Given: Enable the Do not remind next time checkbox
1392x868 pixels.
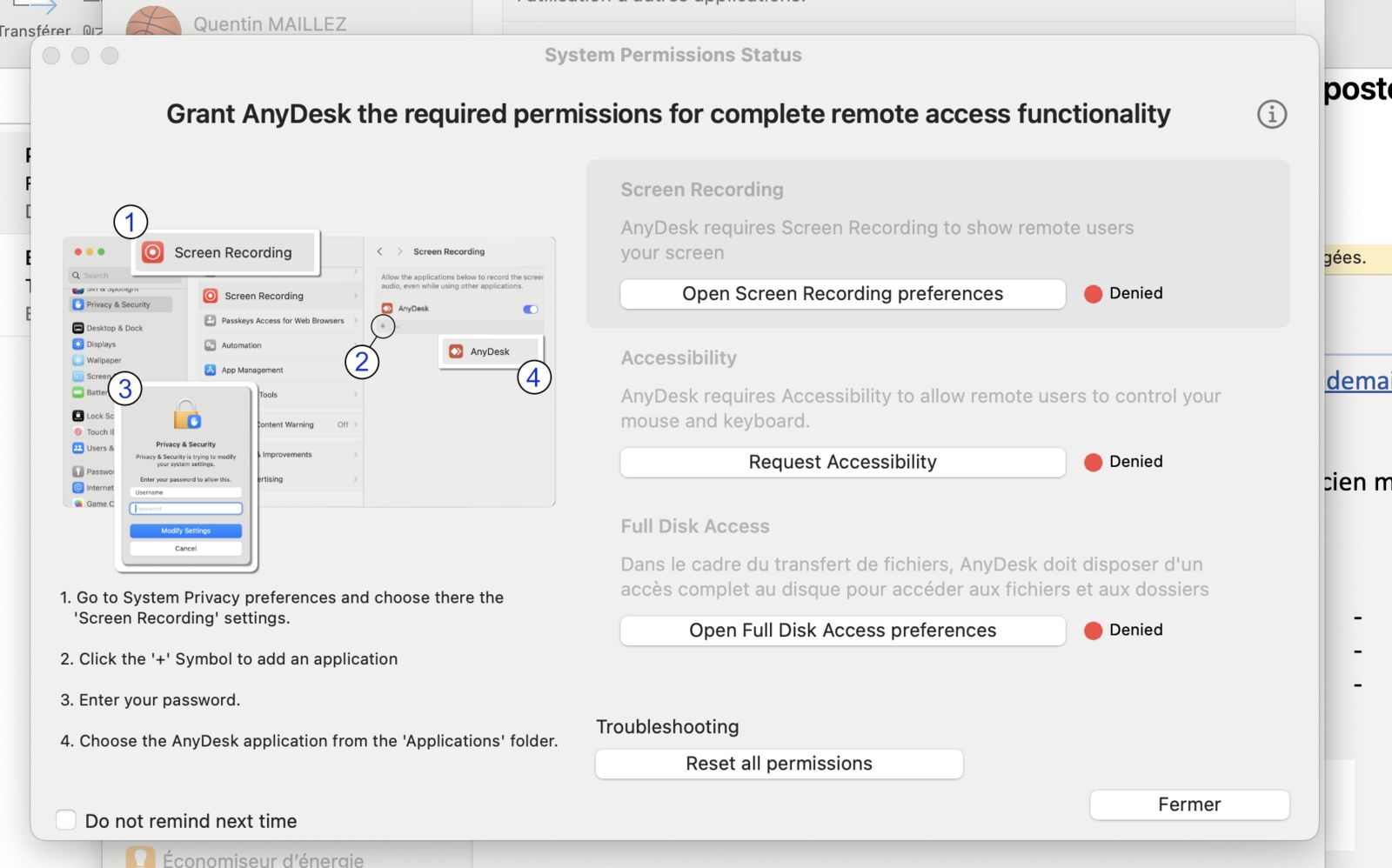Looking at the screenshot, I should pos(66,820).
